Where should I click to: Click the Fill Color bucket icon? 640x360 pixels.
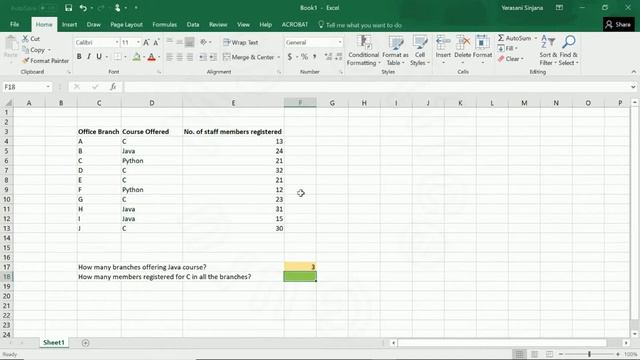coord(136,57)
